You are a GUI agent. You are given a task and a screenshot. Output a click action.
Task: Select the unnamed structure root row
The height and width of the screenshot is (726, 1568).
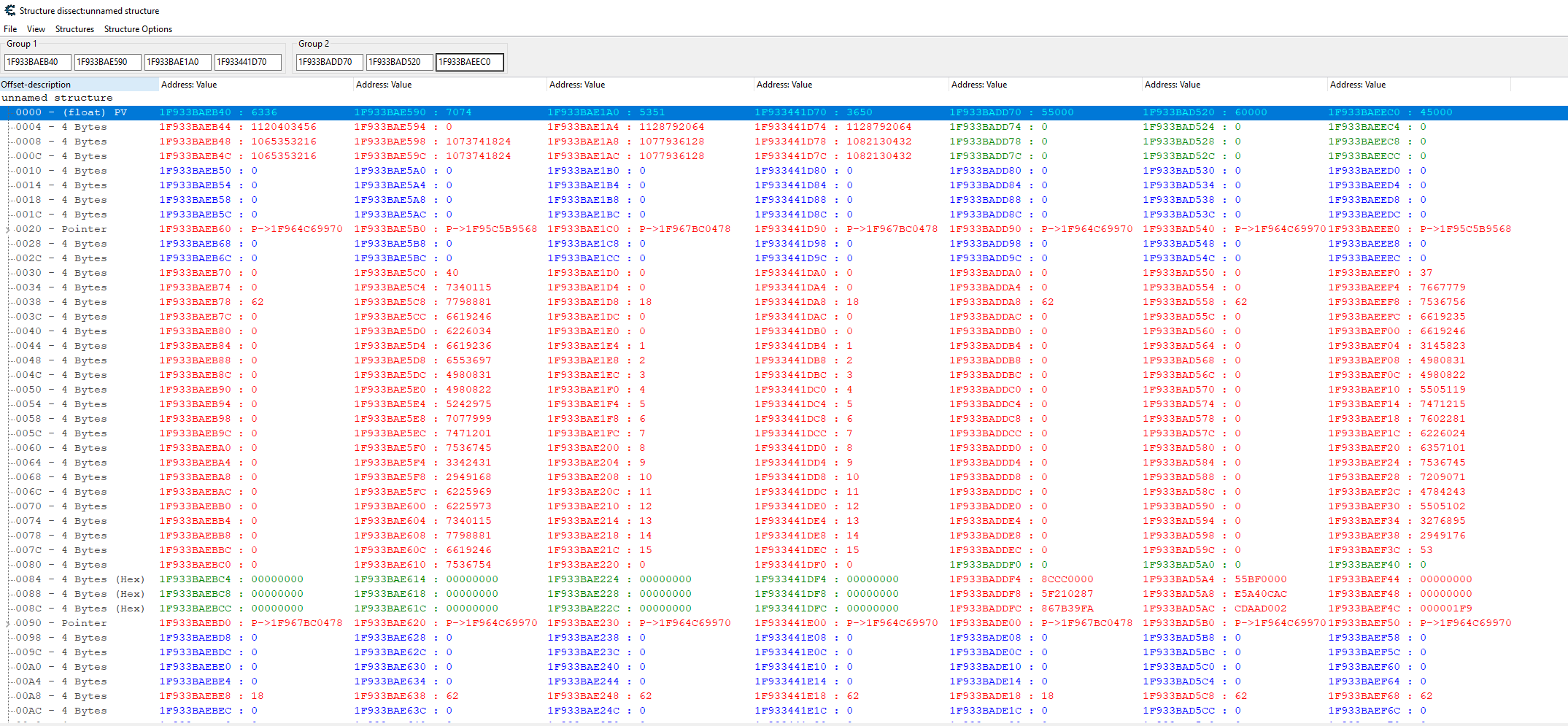coord(57,98)
